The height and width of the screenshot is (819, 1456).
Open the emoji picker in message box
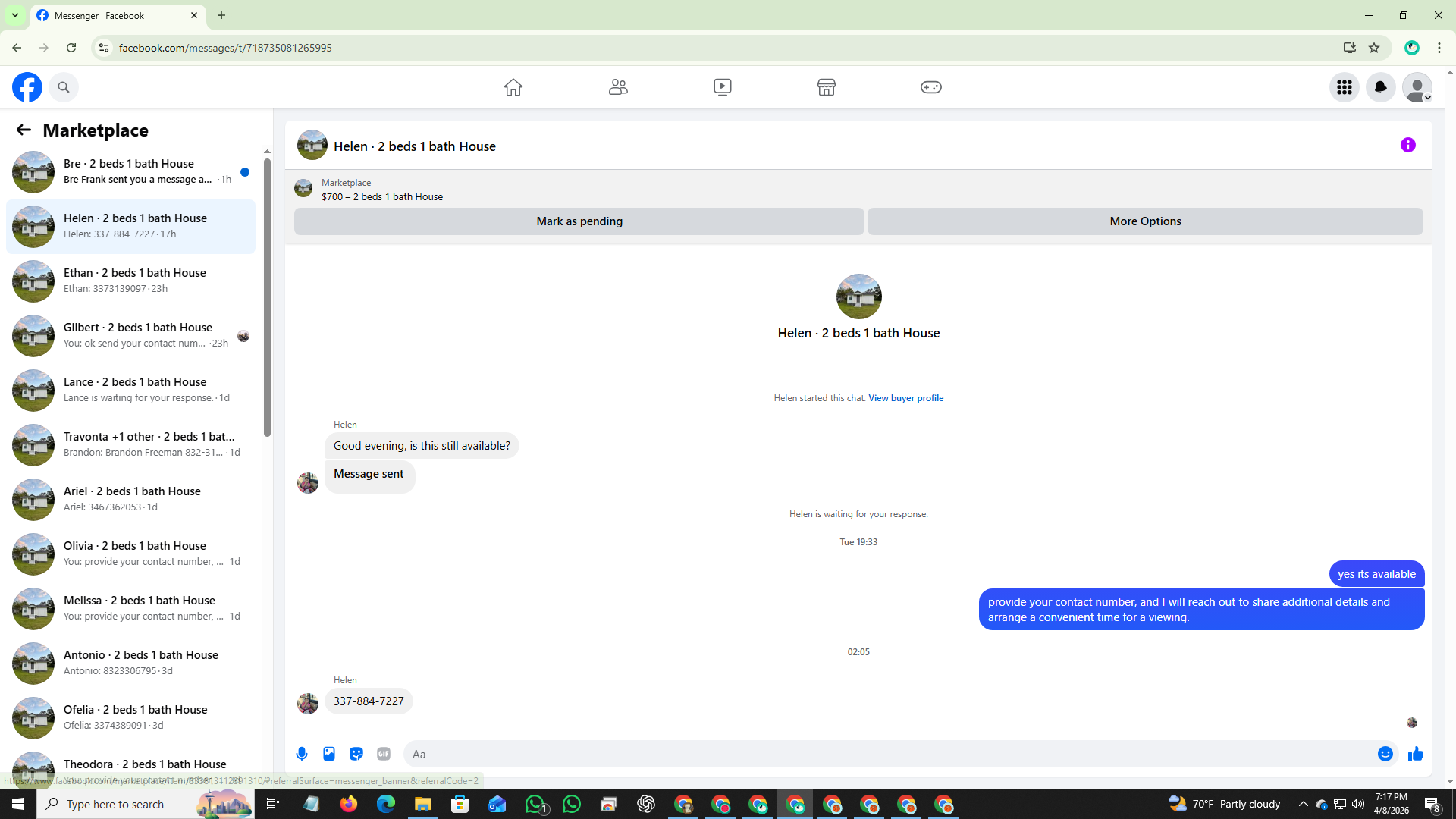(x=1385, y=754)
